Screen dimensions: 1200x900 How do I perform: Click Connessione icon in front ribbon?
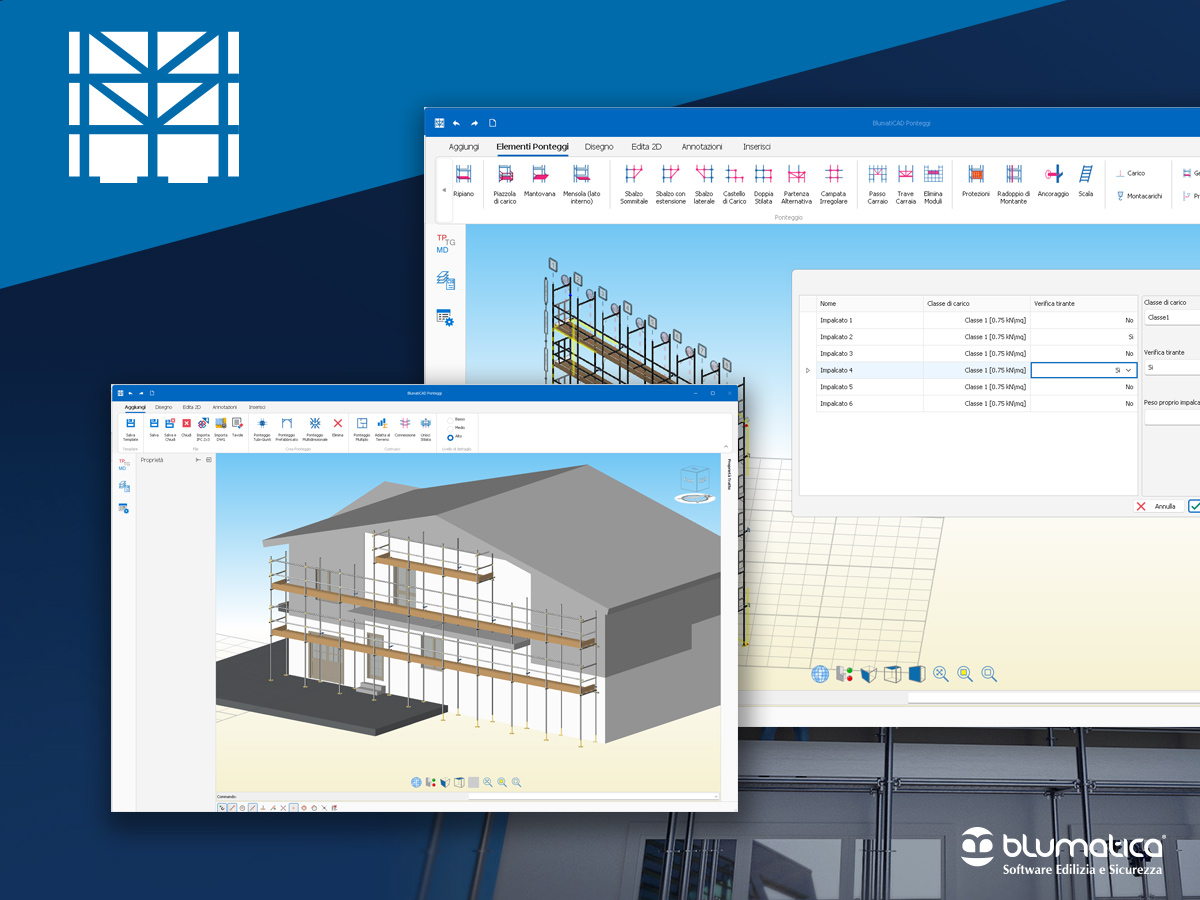click(405, 427)
